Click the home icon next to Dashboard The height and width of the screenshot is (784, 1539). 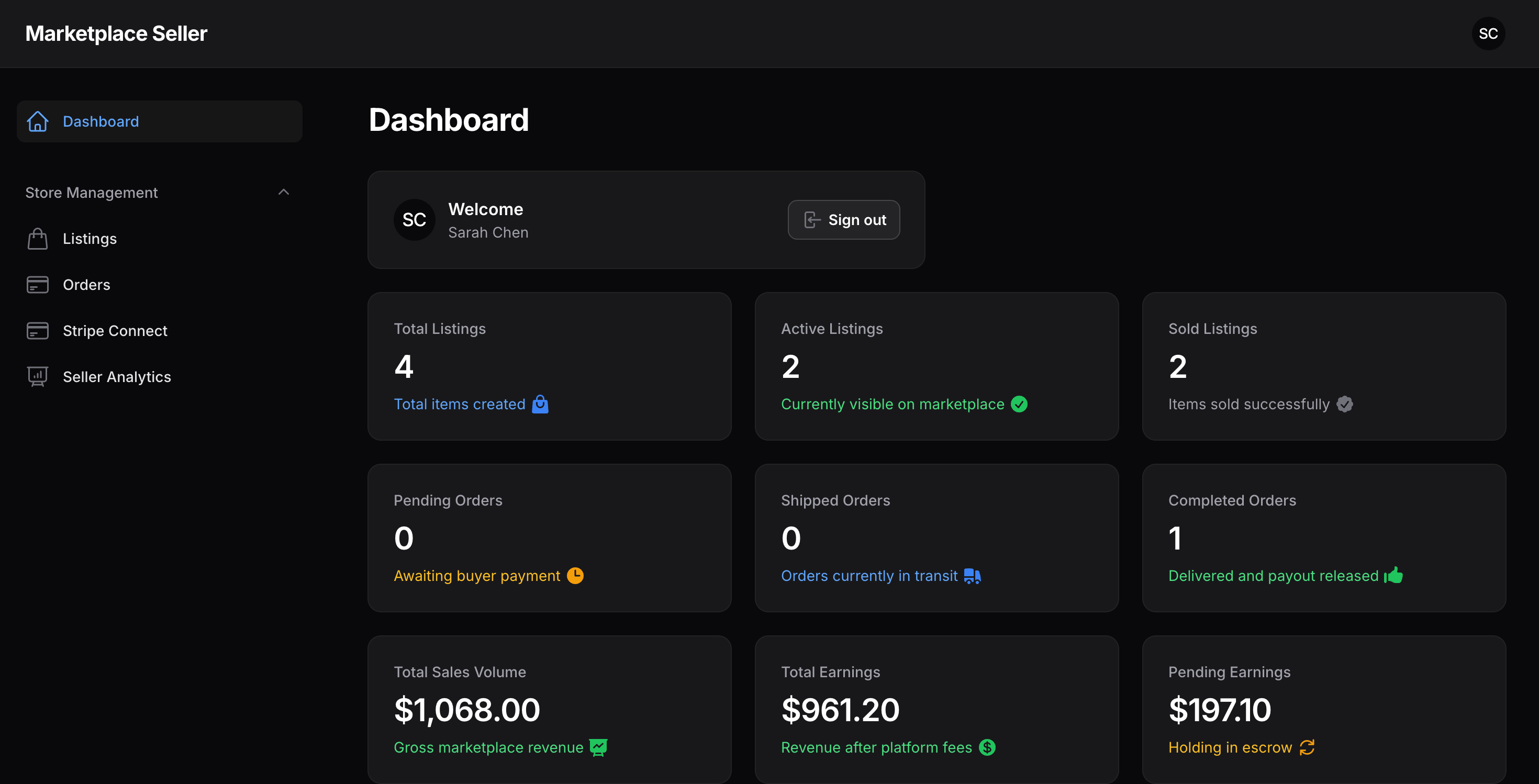(38, 121)
